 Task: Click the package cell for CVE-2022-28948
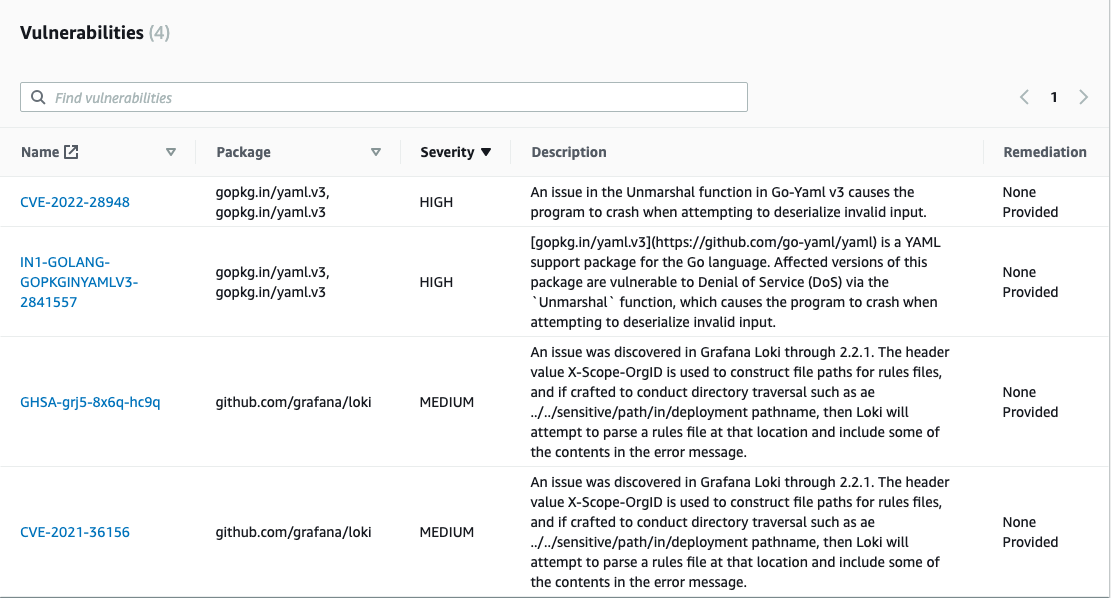pos(272,202)
